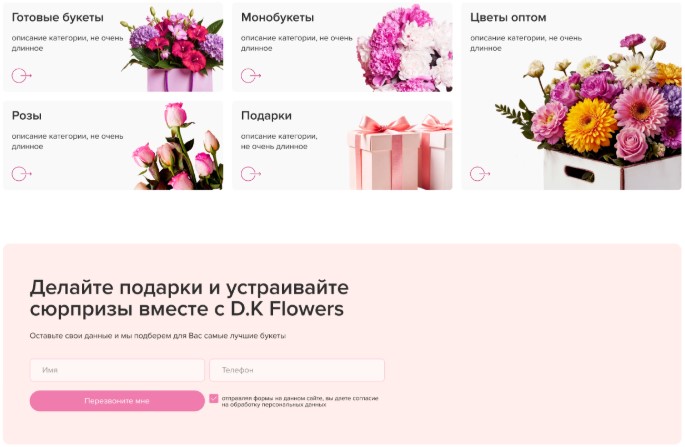Click arrow icon in Монобукеты card

[x=251, y=76]
